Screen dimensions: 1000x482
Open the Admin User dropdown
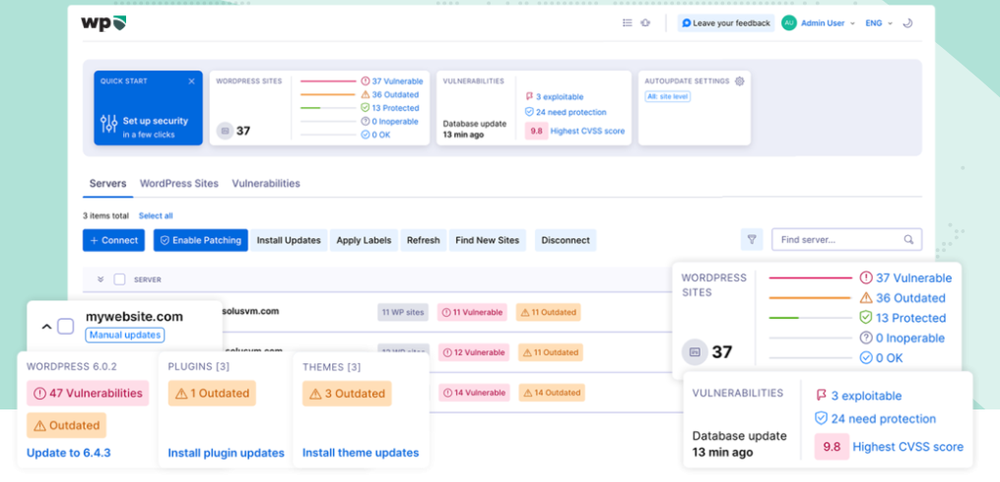click(828, 23)
